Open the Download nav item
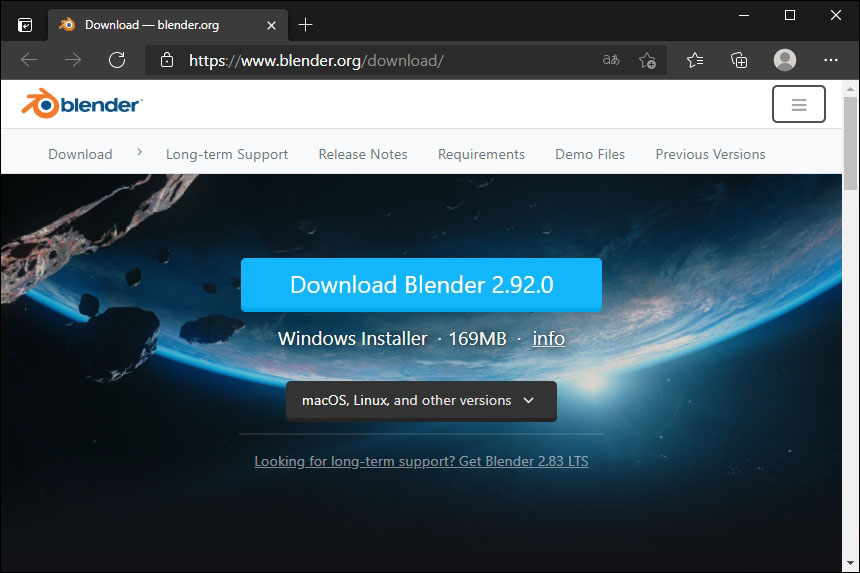The image size is (860, 573). pyautogui.click(x=80, y=154)
